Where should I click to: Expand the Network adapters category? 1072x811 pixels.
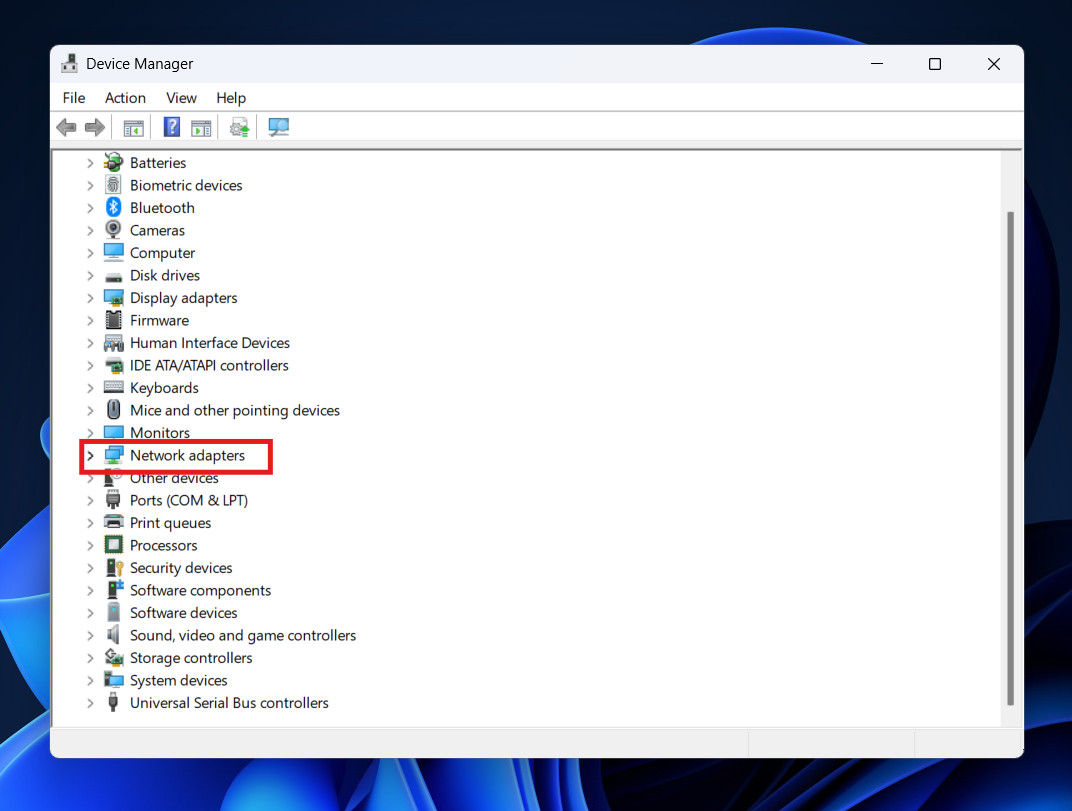(90, 456)
